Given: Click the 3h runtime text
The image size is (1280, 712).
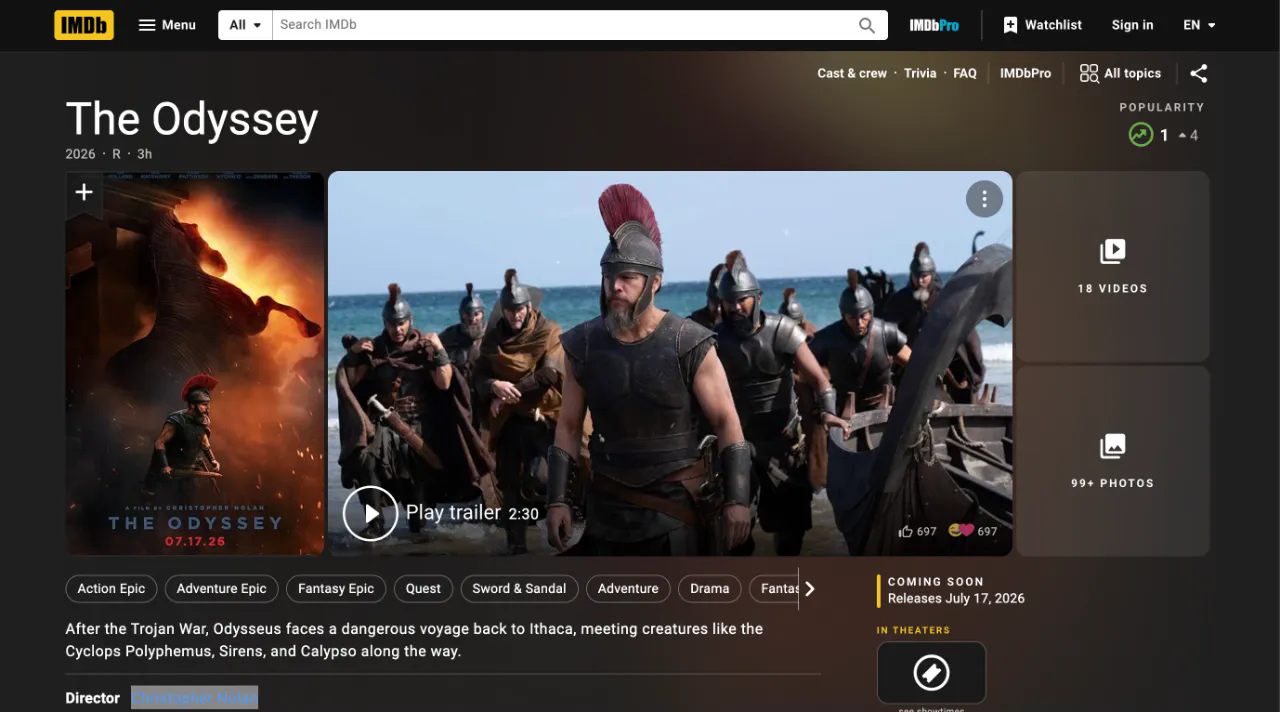Looking at the screenshot, I should [x=145, y=154].
